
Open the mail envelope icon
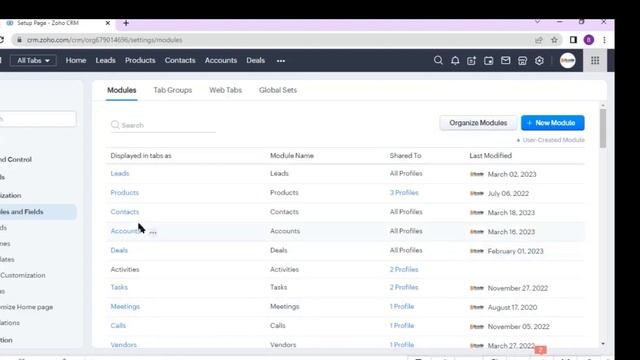(505, 60)
